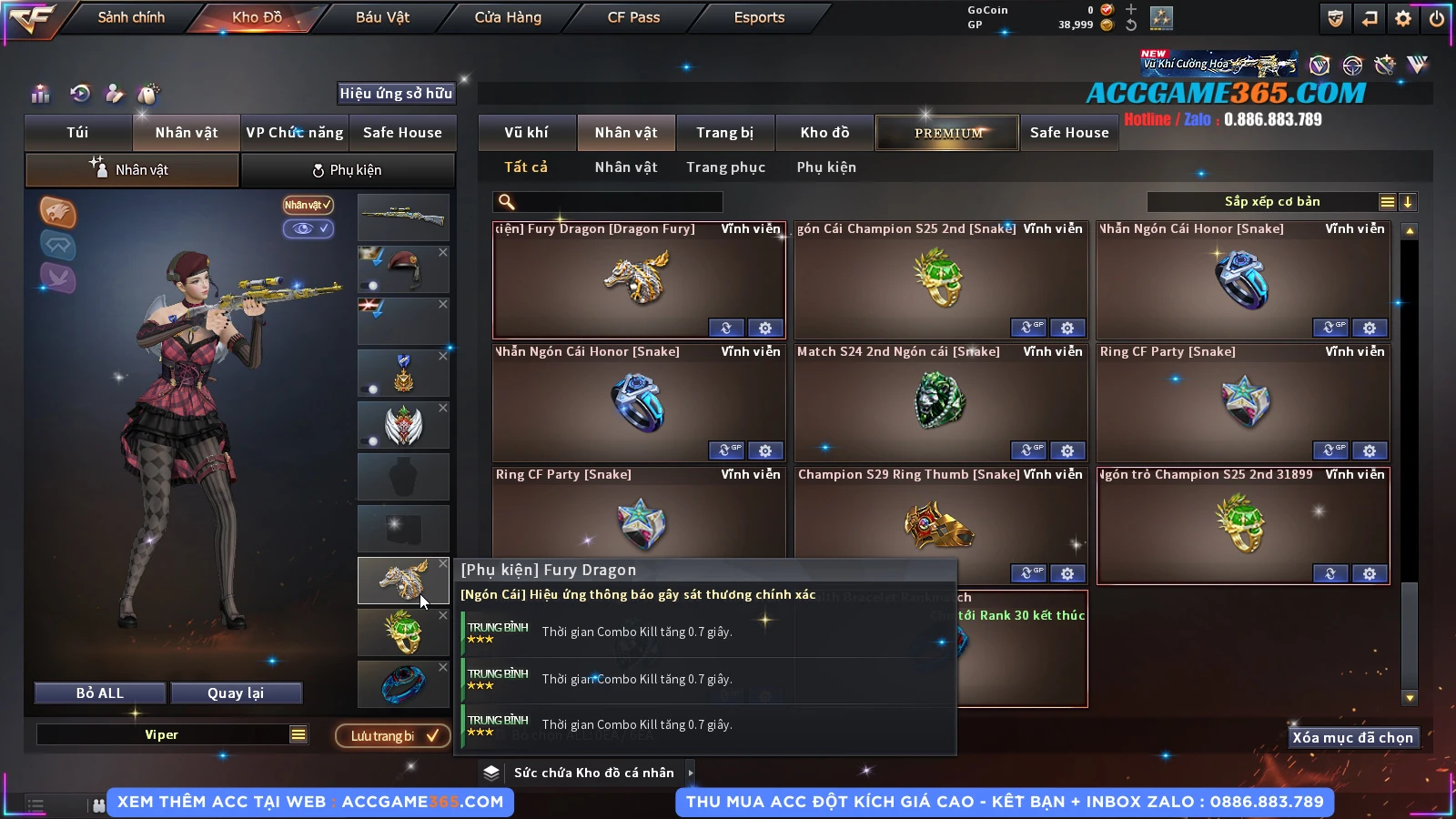The width and height of the screenshot is (1456, 819).
Task: Click the Fury Dragon item settings gear
Action: point(765,328)
